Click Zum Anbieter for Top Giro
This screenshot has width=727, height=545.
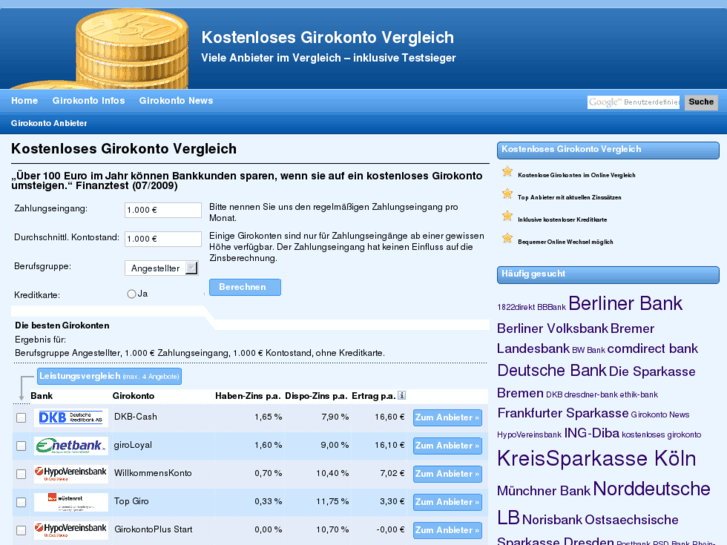pyautogui.click(x=447, y=502)
